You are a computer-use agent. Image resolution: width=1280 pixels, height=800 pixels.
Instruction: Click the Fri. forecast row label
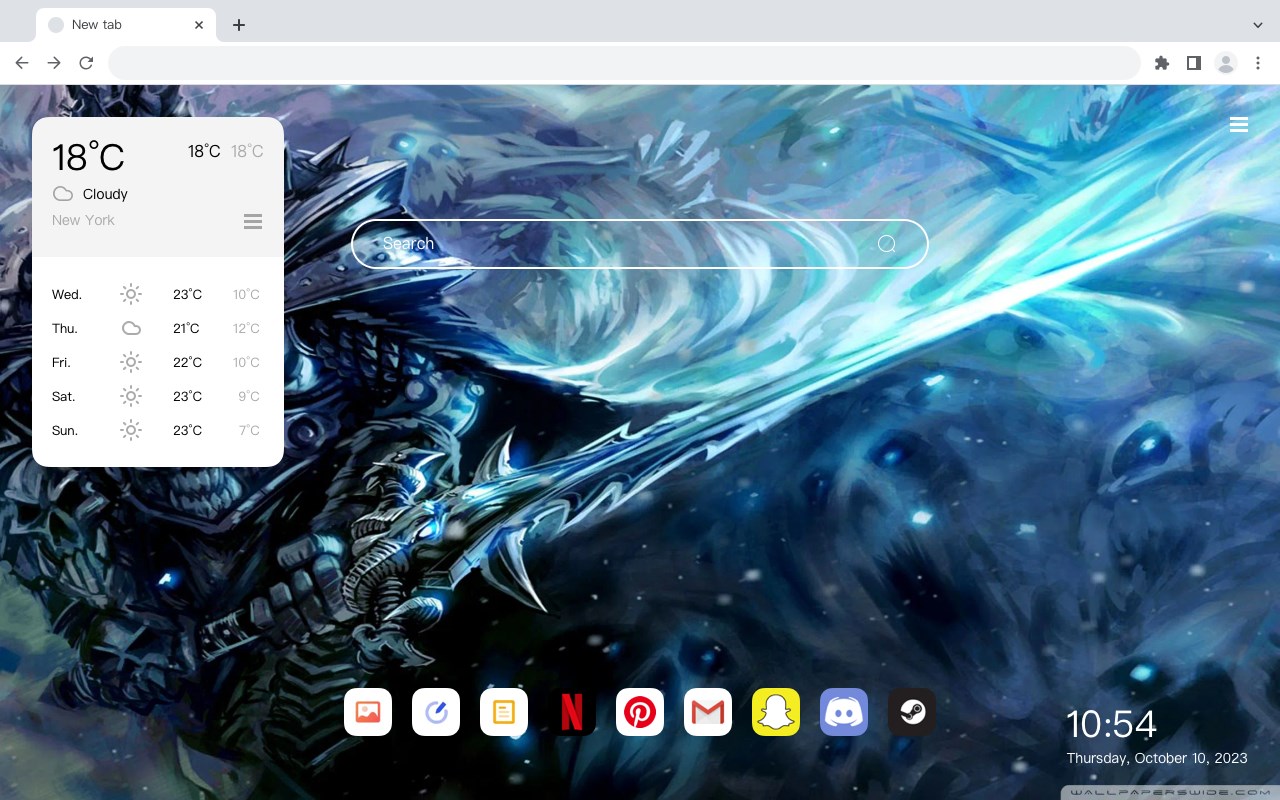pyautogui.click(x=61, y=362)
